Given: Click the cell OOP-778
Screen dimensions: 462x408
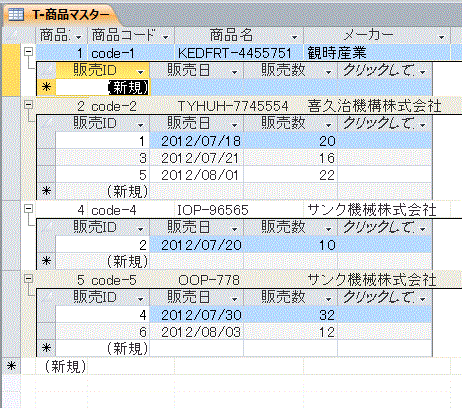Looking at the screenshot, I should 239,280.
